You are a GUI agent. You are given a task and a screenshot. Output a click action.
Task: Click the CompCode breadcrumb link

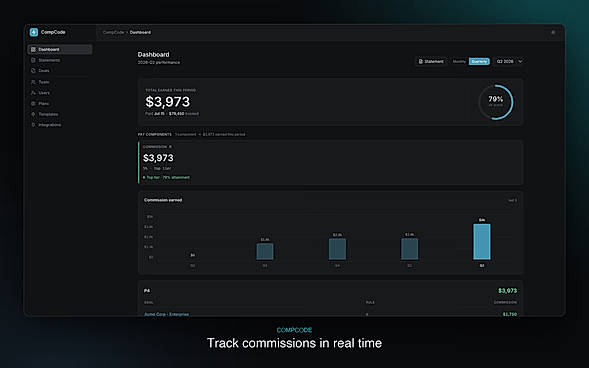(x=113, y=32)
